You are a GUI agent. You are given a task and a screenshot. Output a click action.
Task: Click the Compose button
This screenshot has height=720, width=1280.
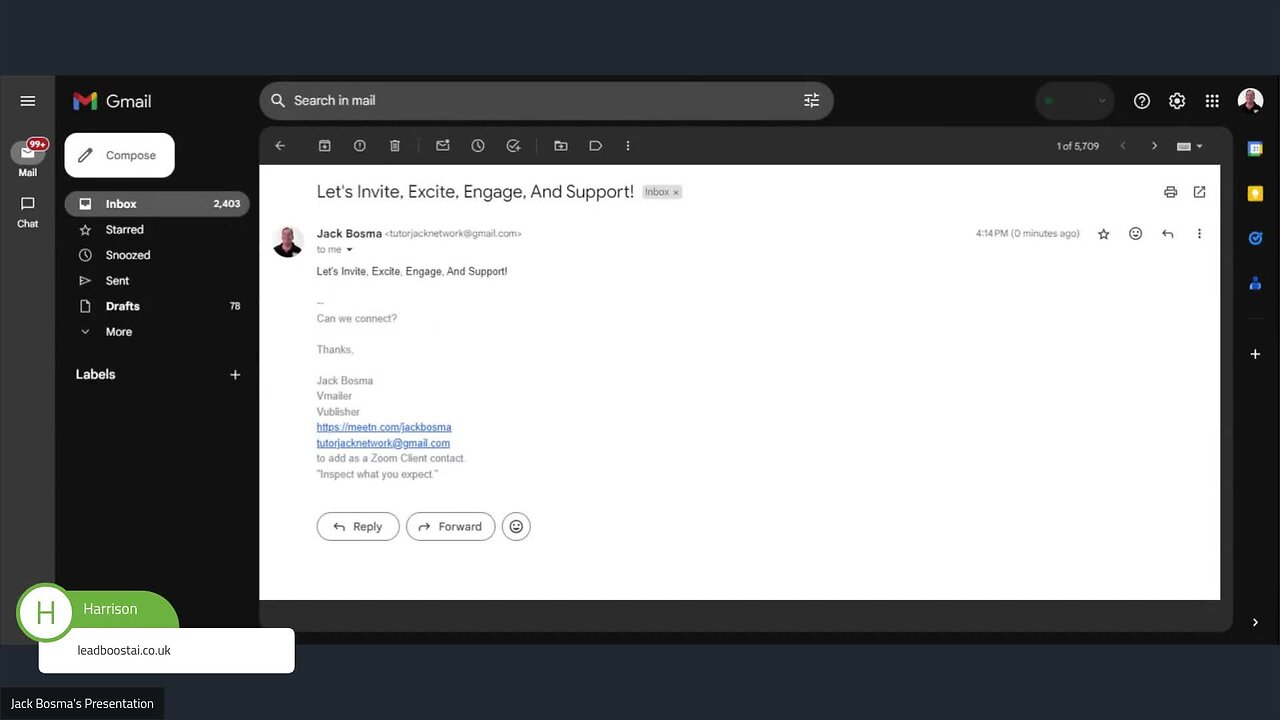[x=119, y=155]
